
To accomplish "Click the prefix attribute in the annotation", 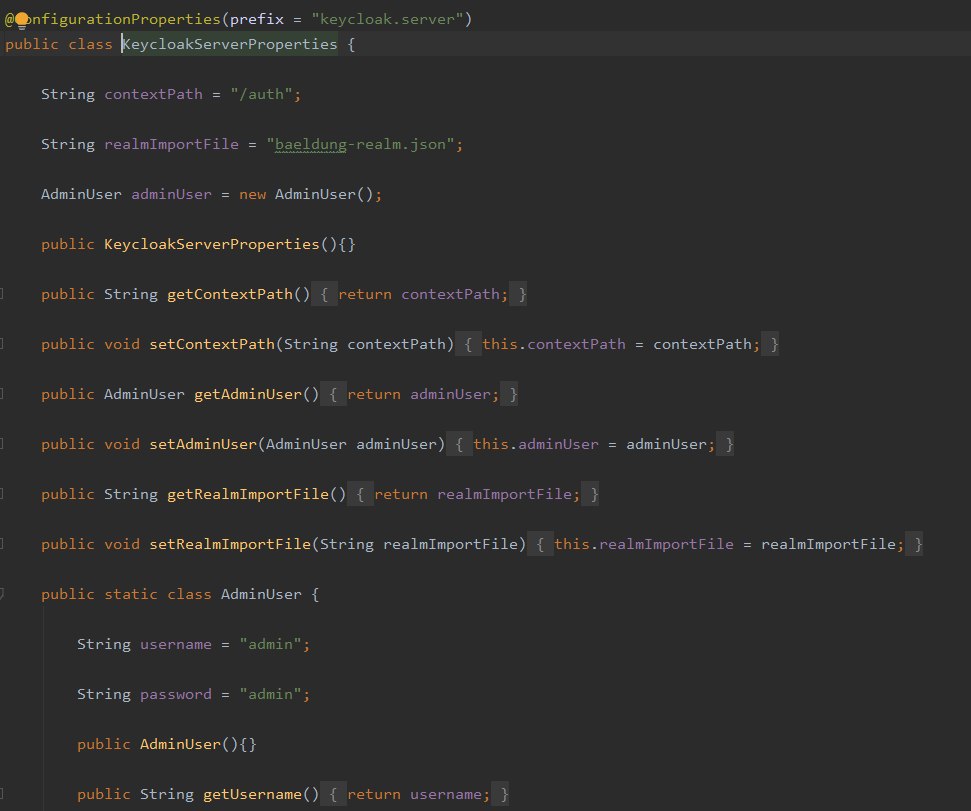I will pyautogui.click(x=257, y=19).
